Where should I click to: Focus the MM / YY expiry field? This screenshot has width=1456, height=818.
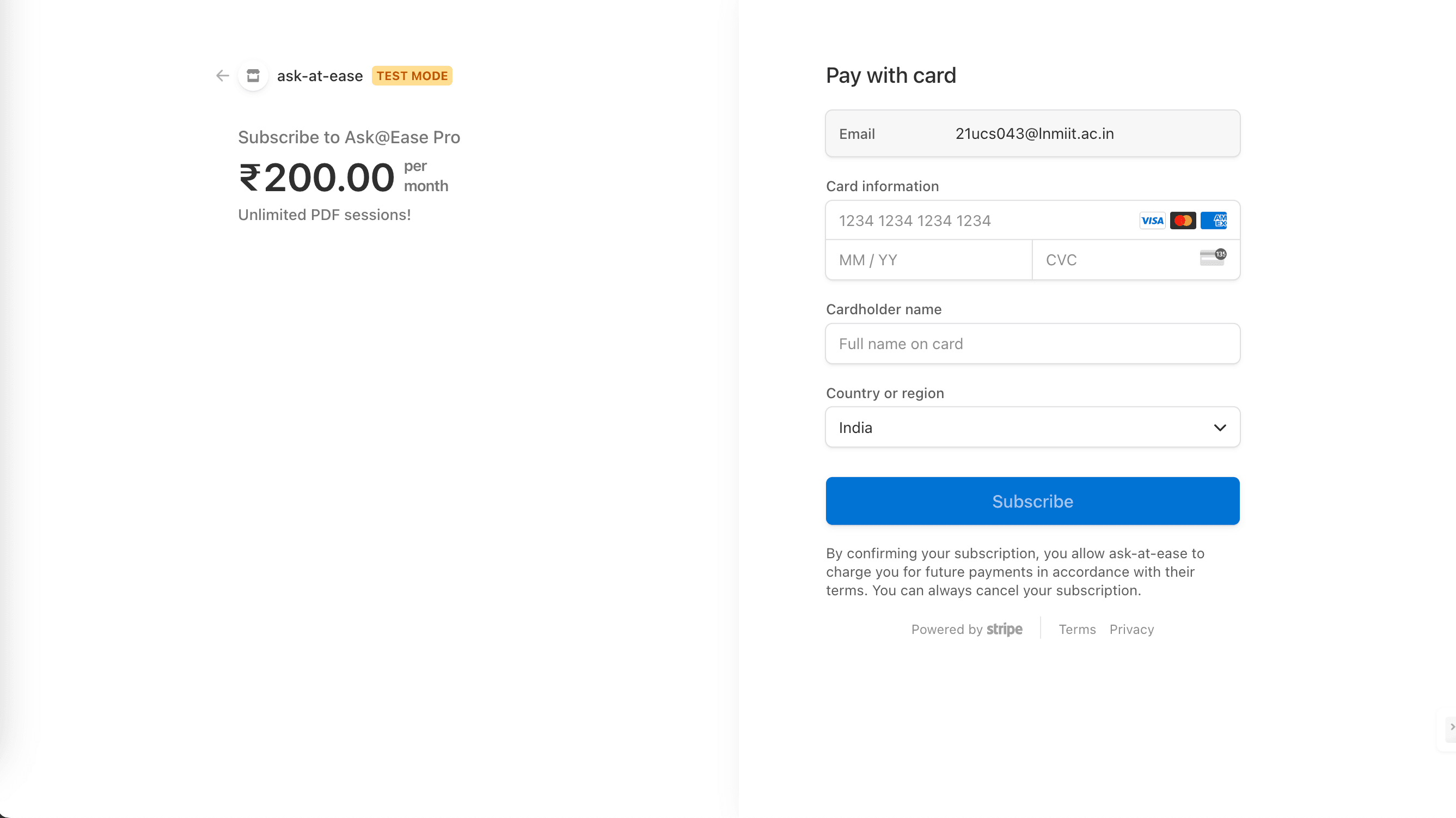(x=929, y=260)
